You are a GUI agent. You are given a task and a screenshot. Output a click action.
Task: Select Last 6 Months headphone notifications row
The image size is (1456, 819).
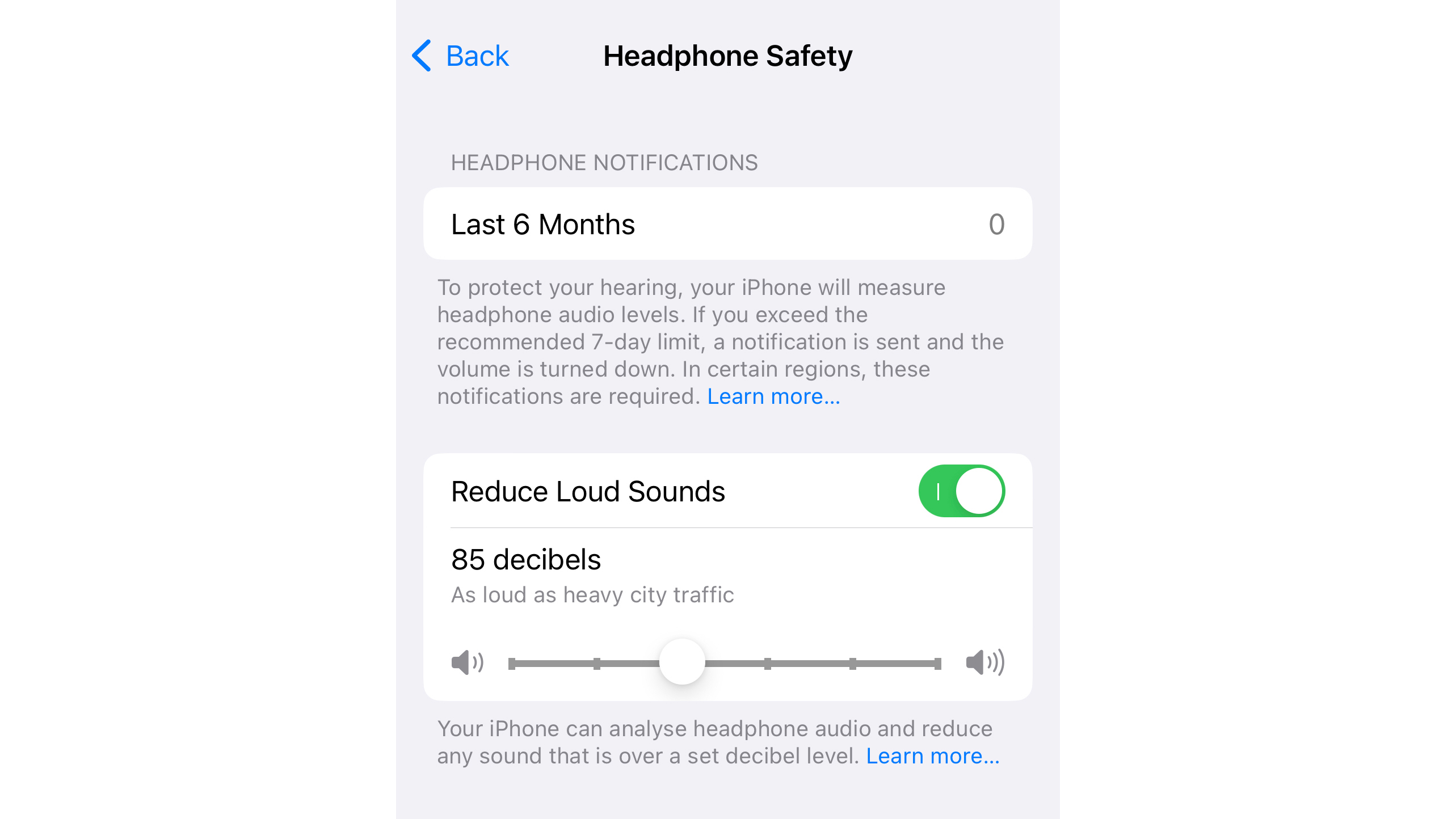(x=728, y=223)
